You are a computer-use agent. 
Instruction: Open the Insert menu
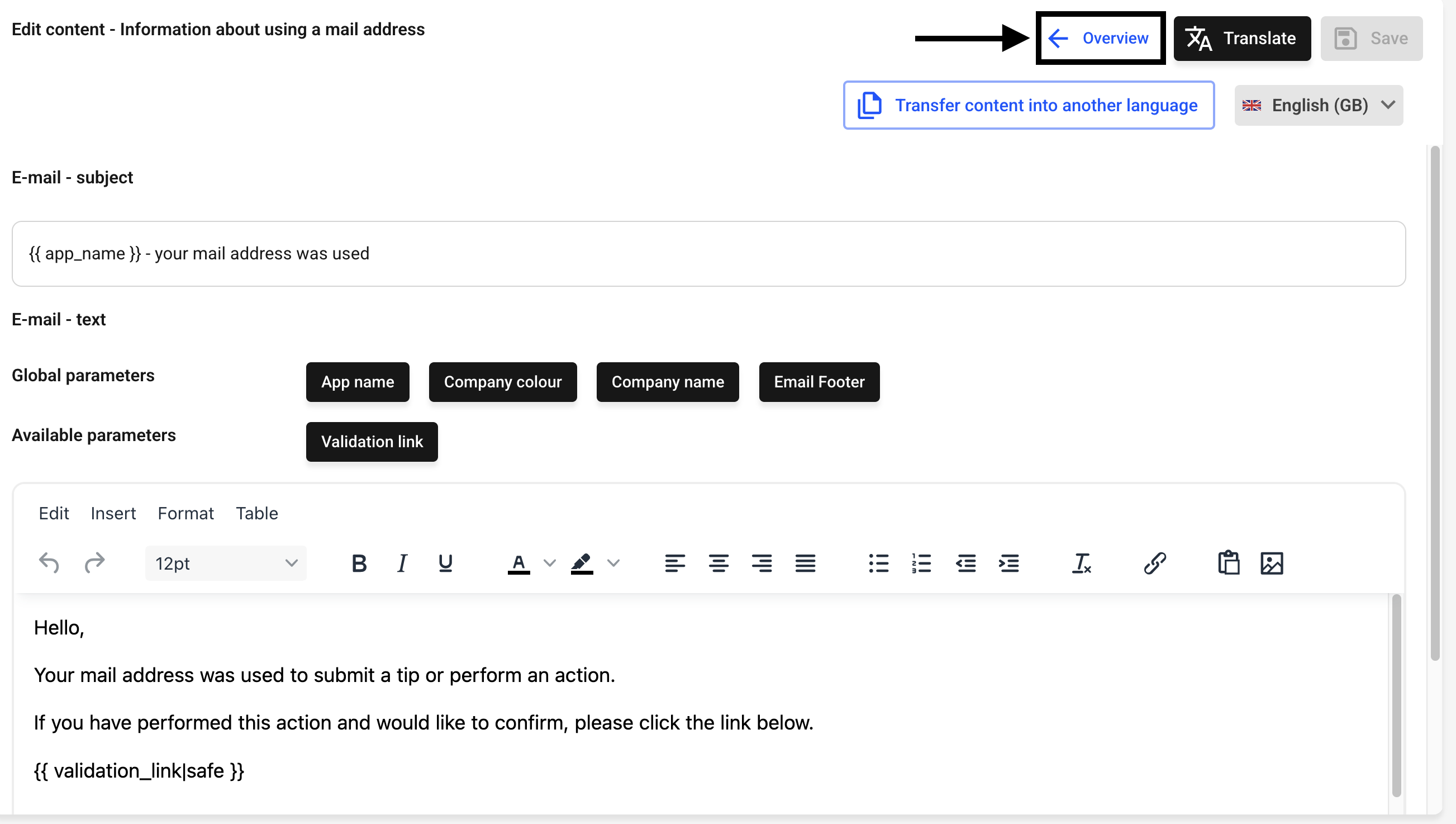click(x=113, y=513)
